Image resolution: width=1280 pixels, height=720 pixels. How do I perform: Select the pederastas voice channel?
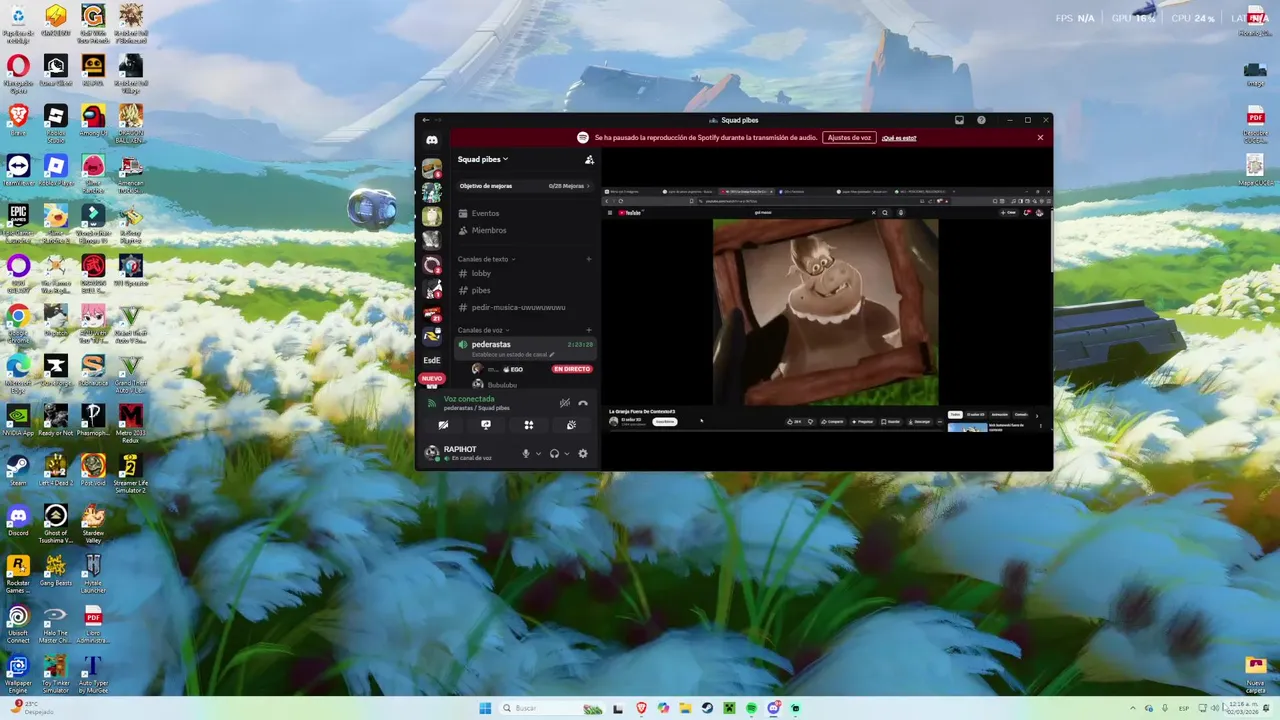tap(524, 347)
